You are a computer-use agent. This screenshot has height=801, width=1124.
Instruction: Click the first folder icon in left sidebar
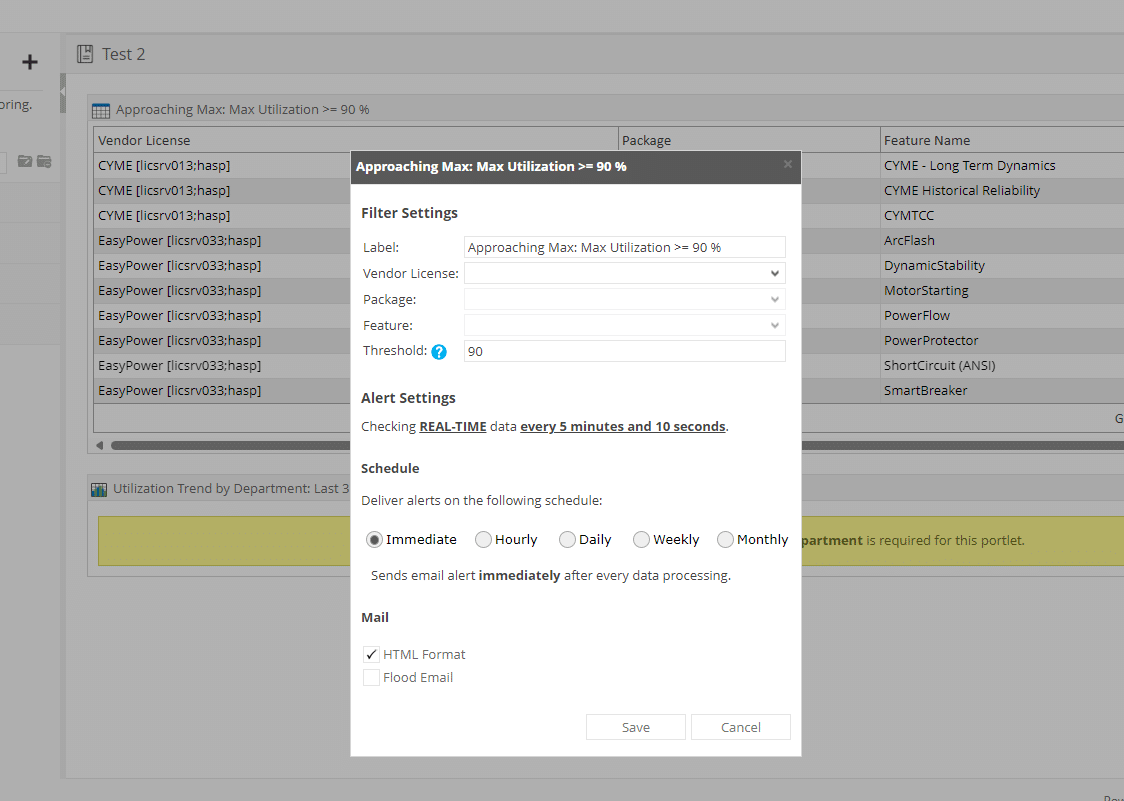click(25, 161)
